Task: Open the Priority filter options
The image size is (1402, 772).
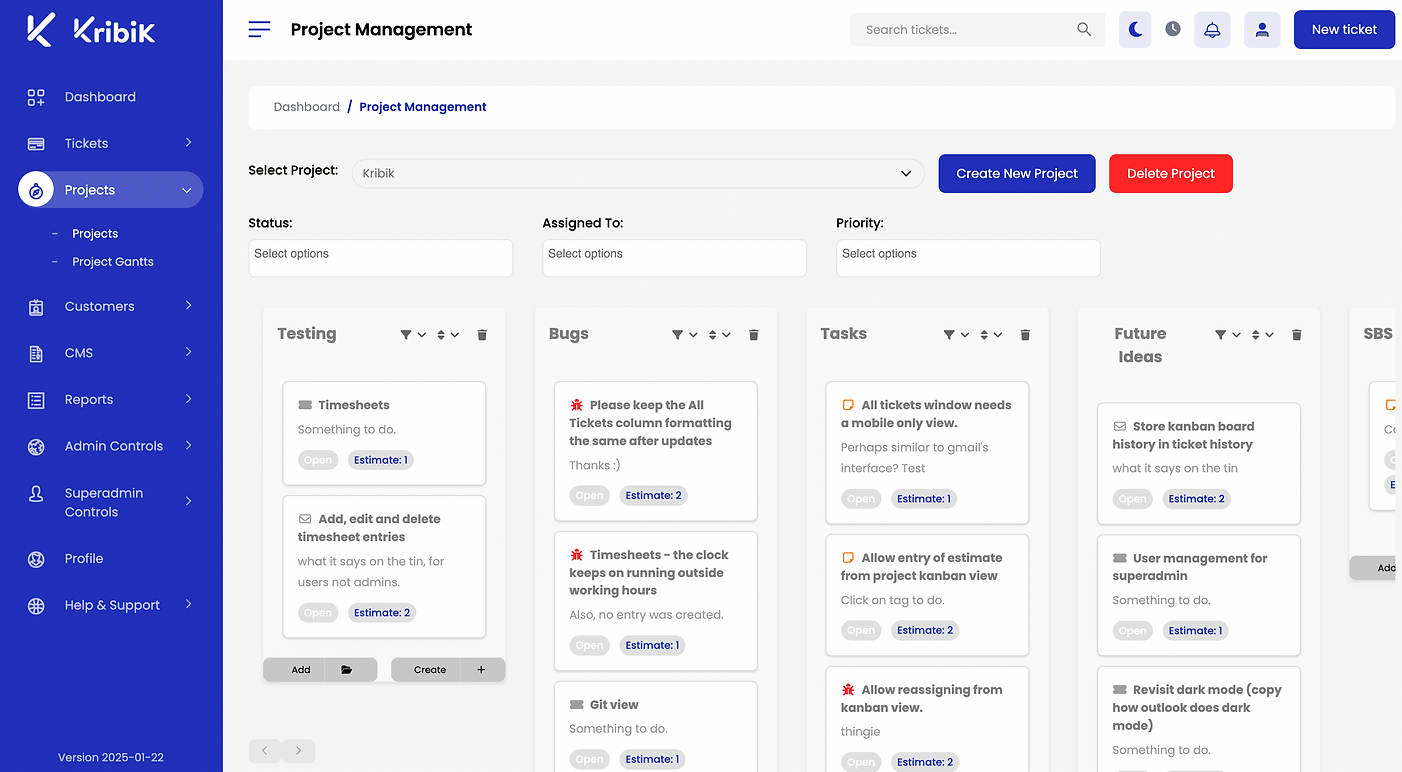Action: click(x=968, y=258)
